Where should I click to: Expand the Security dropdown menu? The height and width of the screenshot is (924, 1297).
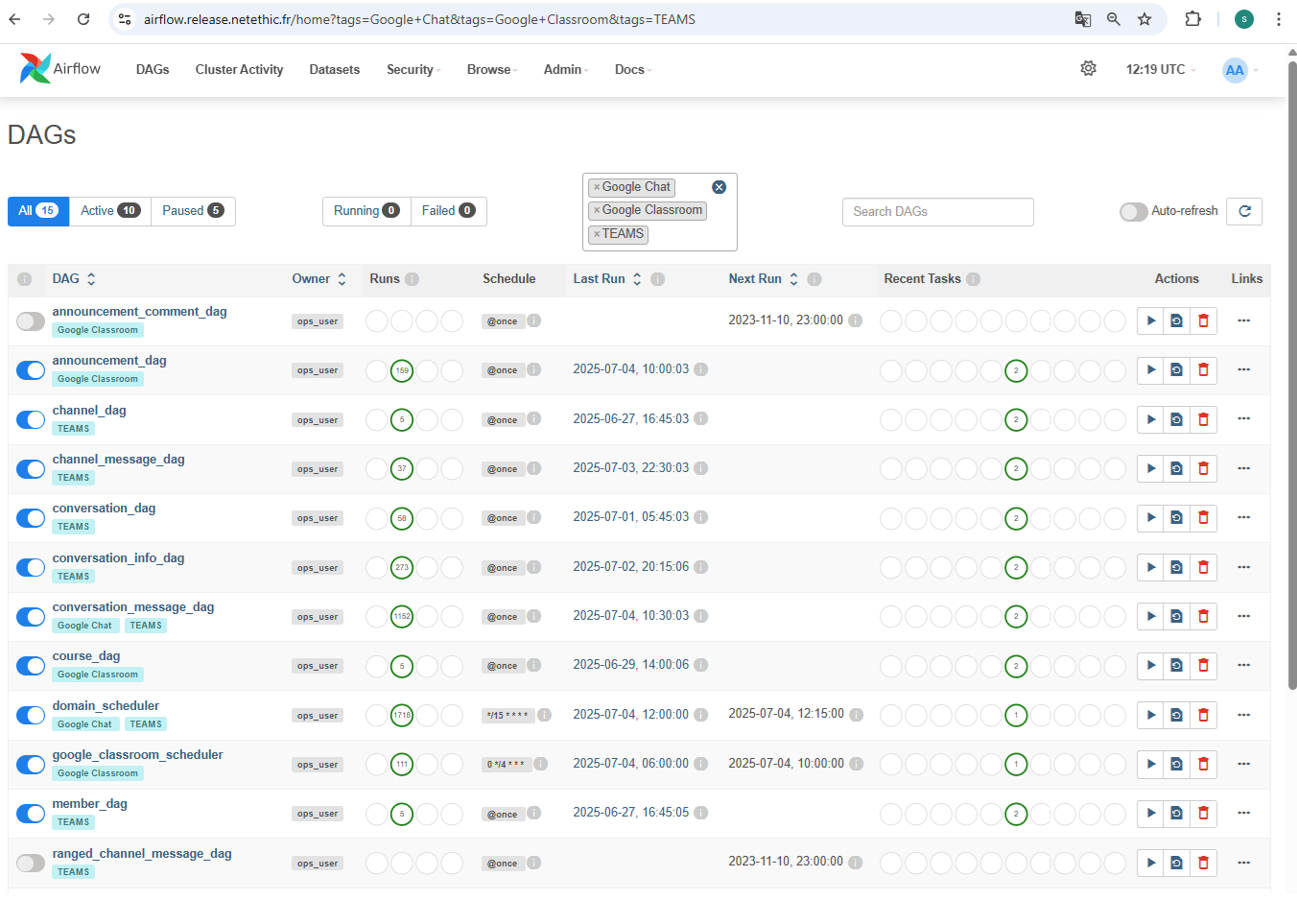413,69
